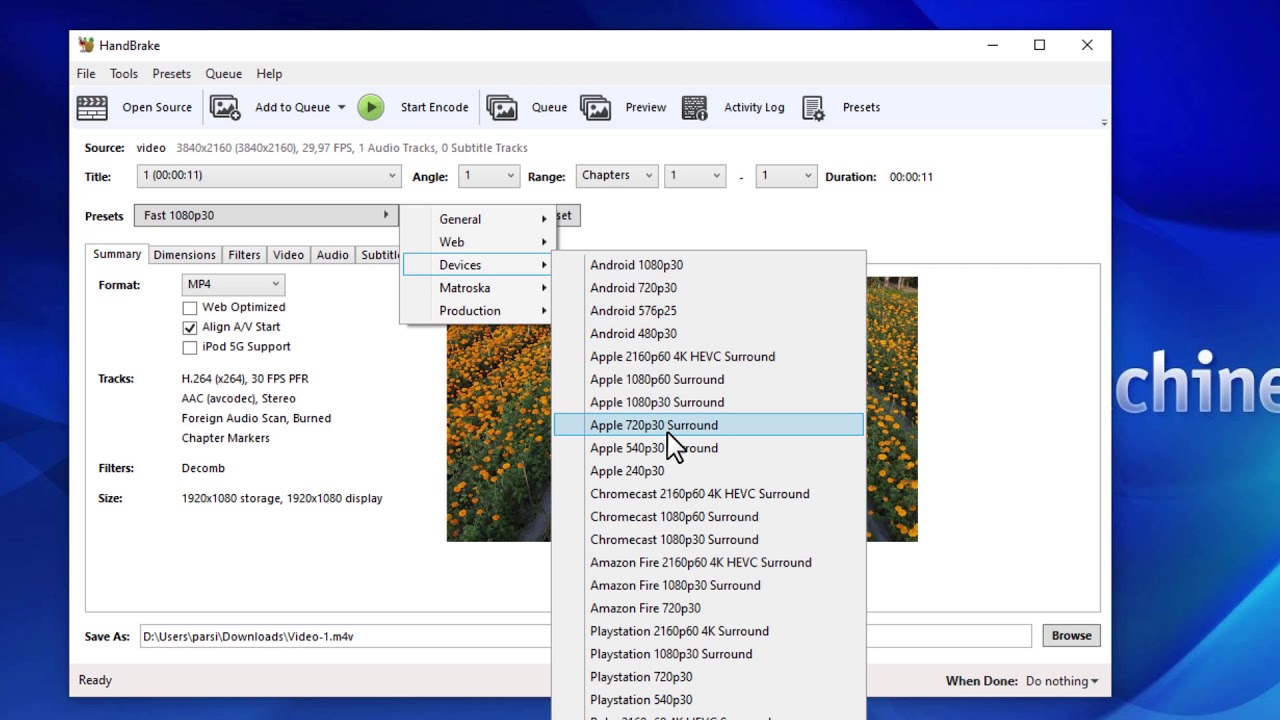Click the Open Source film clapper icon
This screenshot has width=1280, height=720.
pyautogui.click(x=92, y=107)
